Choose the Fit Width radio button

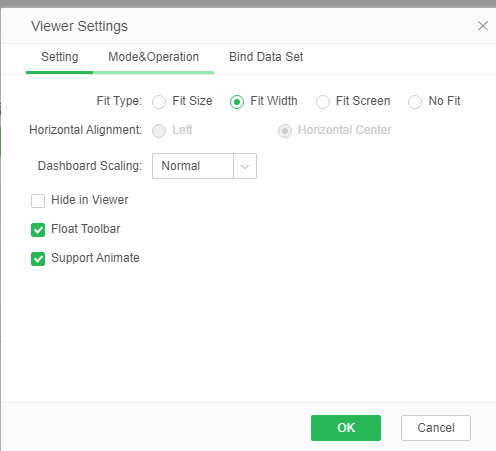tap(237, 102)
